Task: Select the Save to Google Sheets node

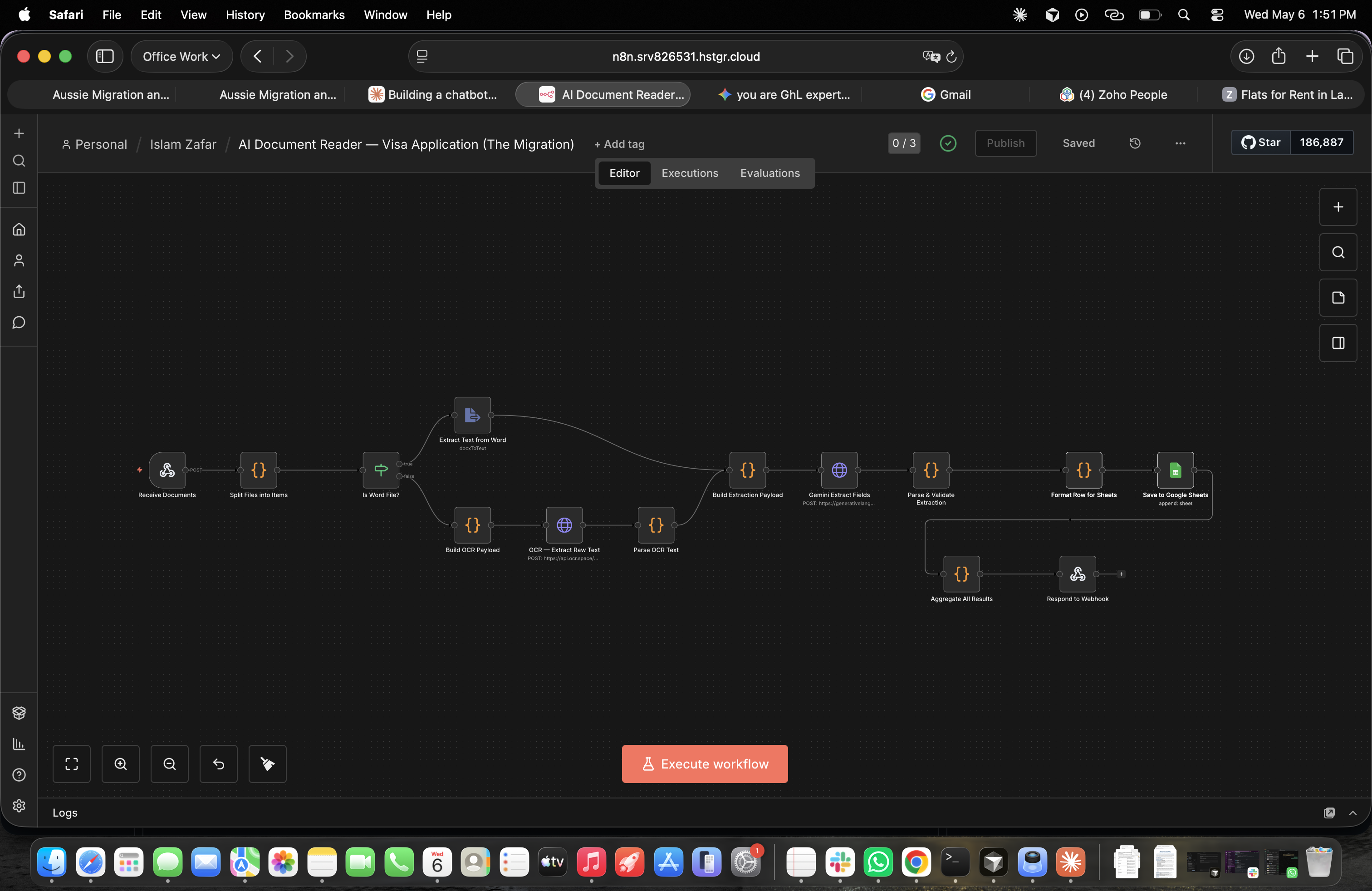Action: (x=1175, y=470)
